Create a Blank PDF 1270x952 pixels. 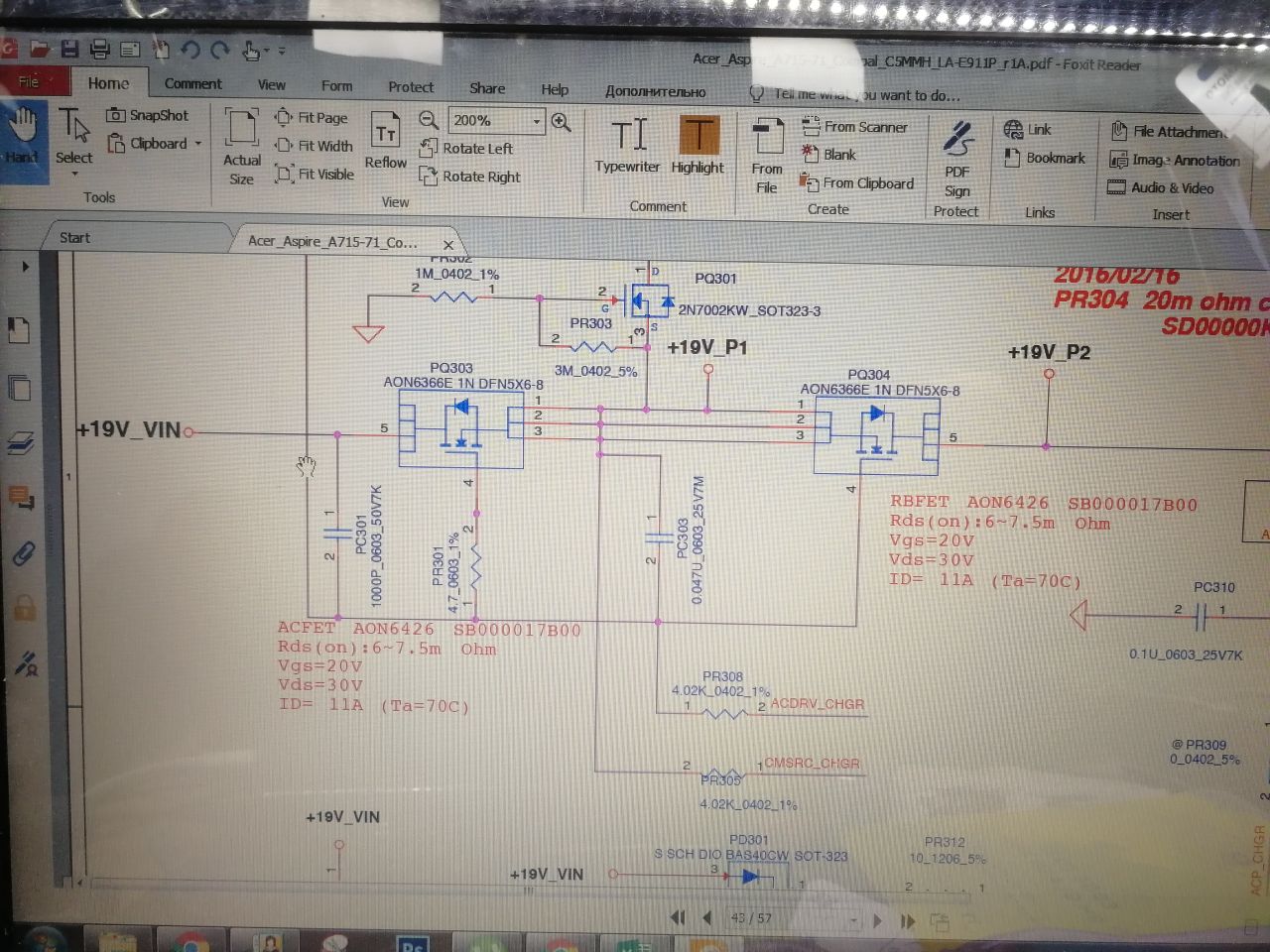click(x=829, y=155)
